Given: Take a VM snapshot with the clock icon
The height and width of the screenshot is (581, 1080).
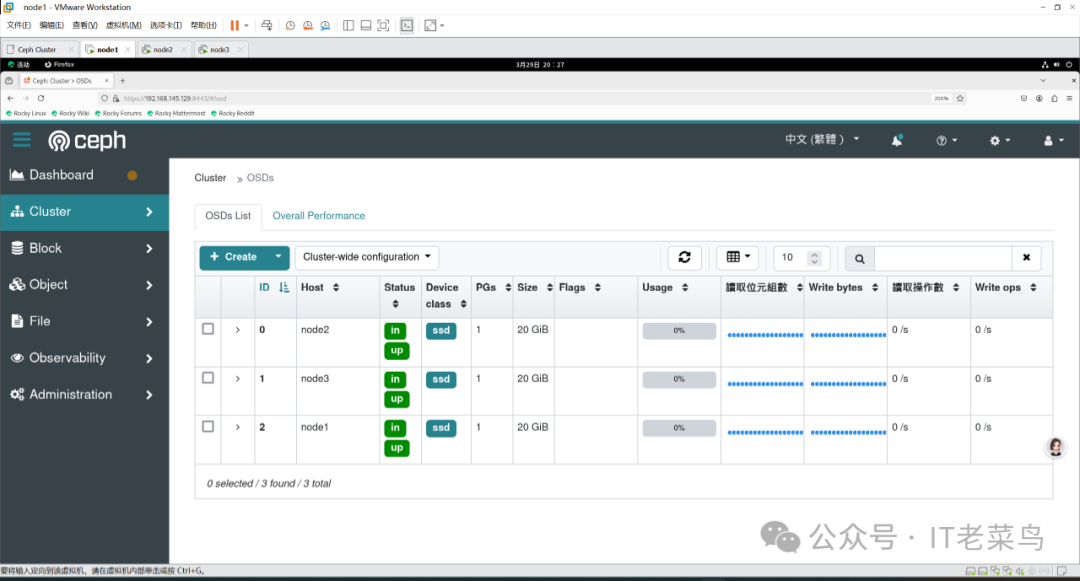Looking at the screenshot, I should pos(290,25).
